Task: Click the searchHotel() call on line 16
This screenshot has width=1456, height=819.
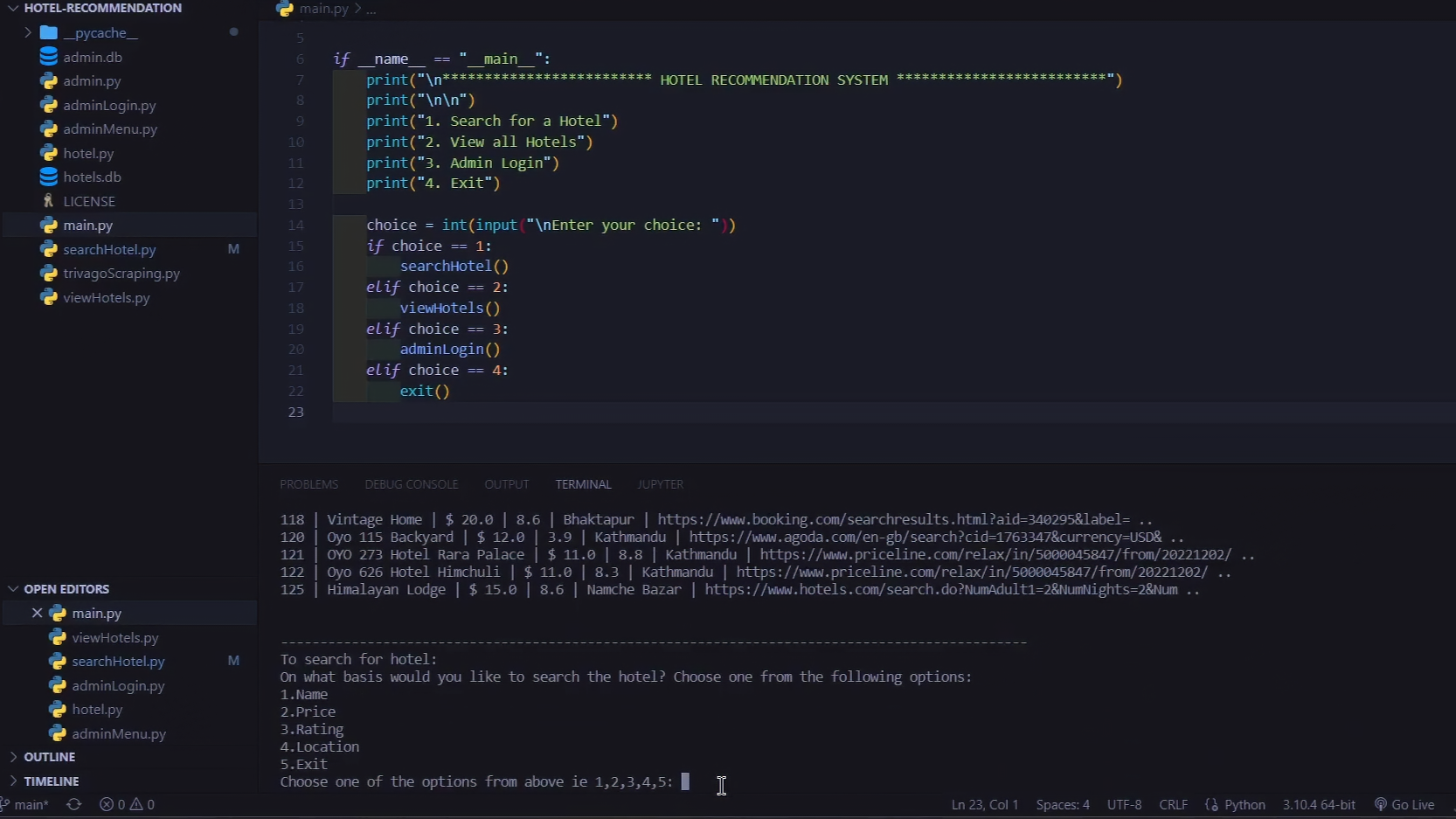Action: pyautogui.click(x=454, y=266)
